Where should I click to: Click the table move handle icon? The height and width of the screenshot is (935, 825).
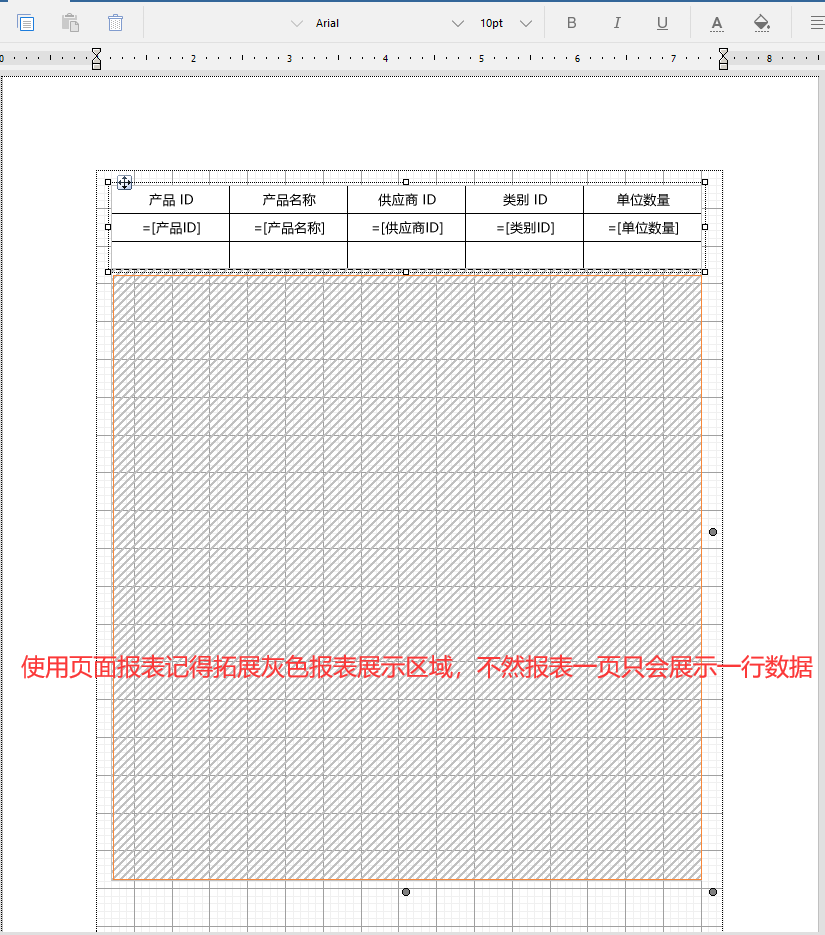point(125,182)
